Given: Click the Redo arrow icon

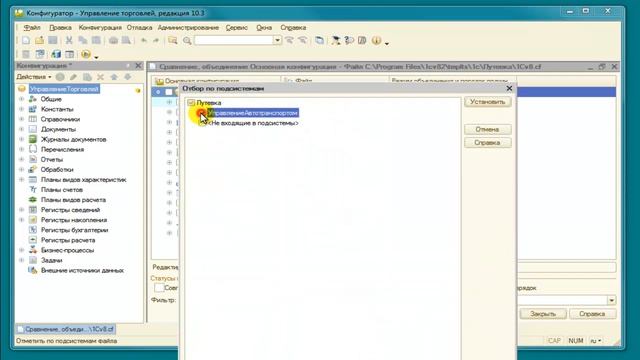Looking at the screenshot, I should coord(156,40).
